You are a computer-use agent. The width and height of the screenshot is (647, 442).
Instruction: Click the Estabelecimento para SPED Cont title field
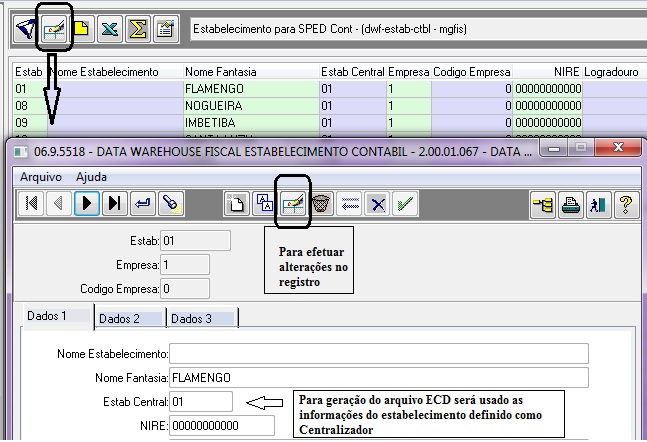coord(417,29)
